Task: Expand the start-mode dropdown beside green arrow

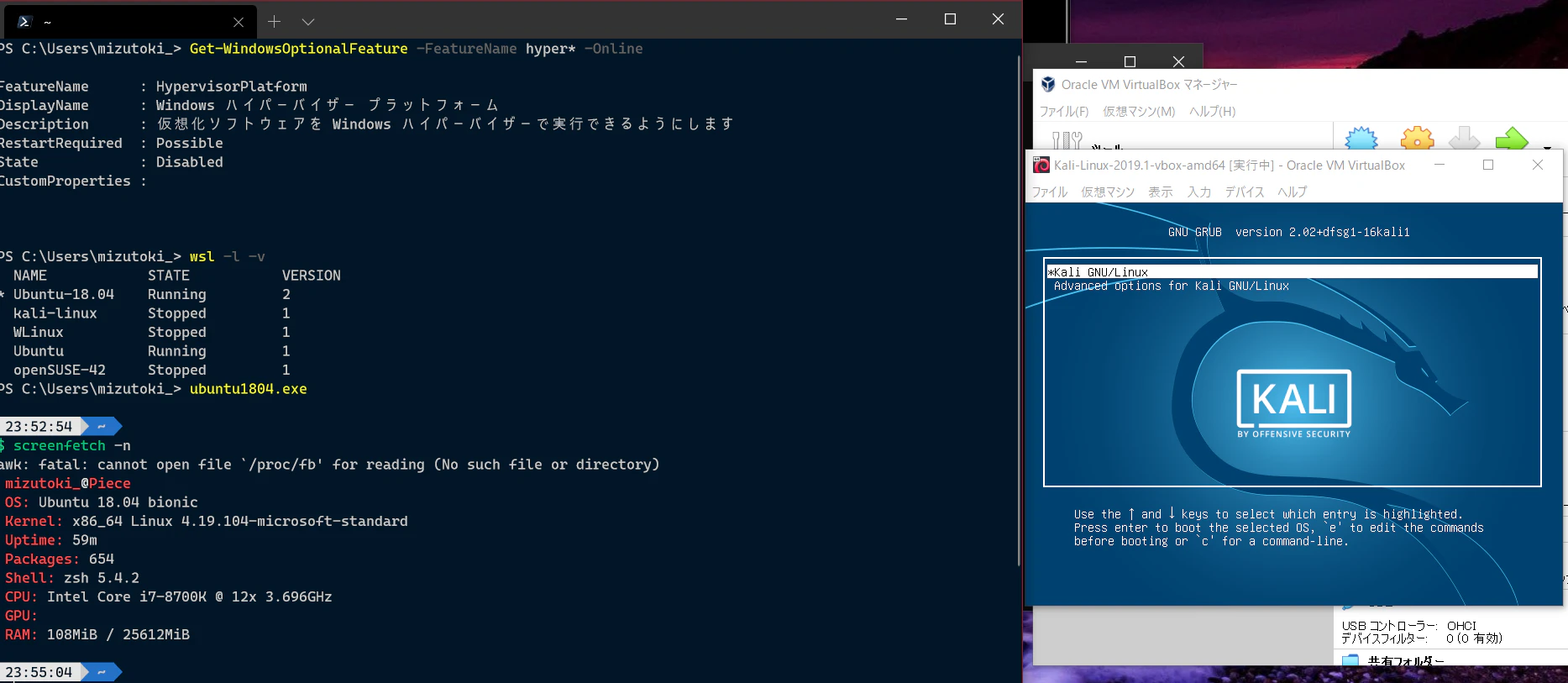Action: tap(1547, 147)
